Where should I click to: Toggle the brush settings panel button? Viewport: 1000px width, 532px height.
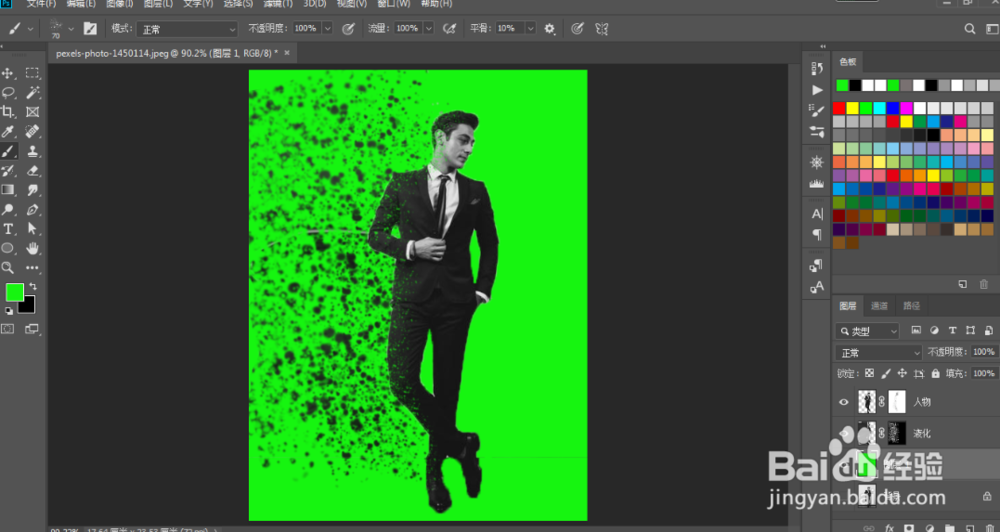[90, 29]
